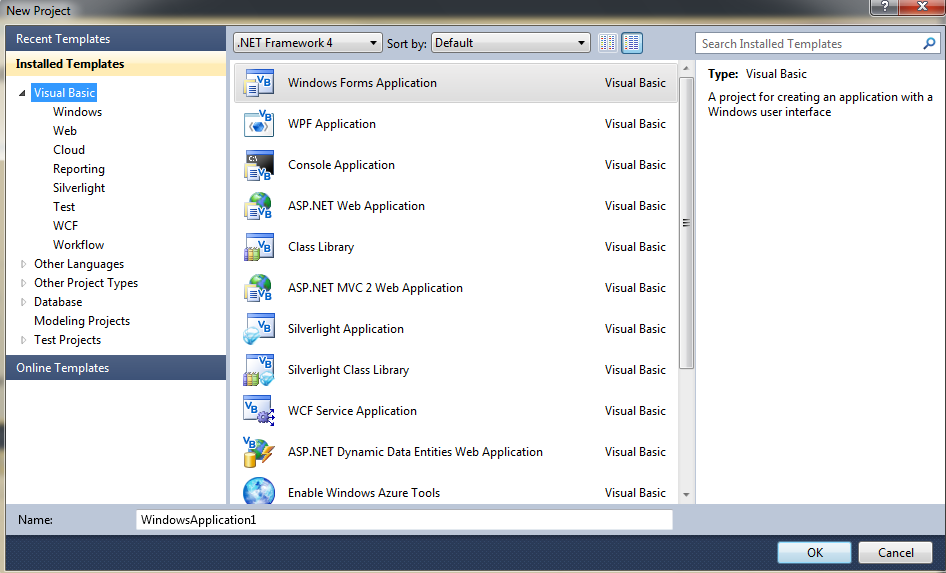The height and width of the screenshot is (573, 946).
Task: Click the search magnifier icon
Action: [929, 43]
